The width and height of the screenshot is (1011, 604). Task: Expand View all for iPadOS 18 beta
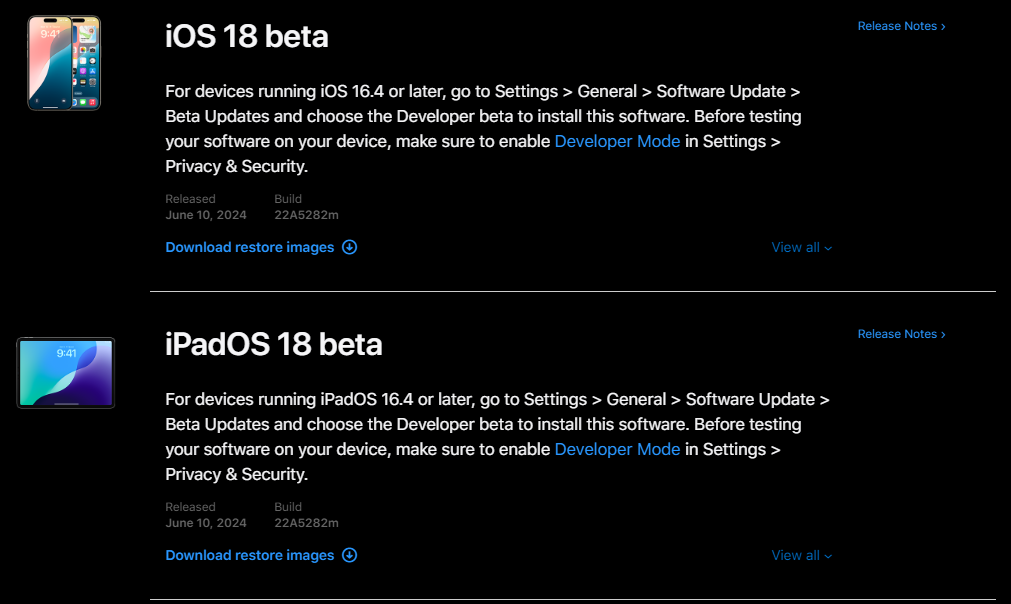(801, 555)
